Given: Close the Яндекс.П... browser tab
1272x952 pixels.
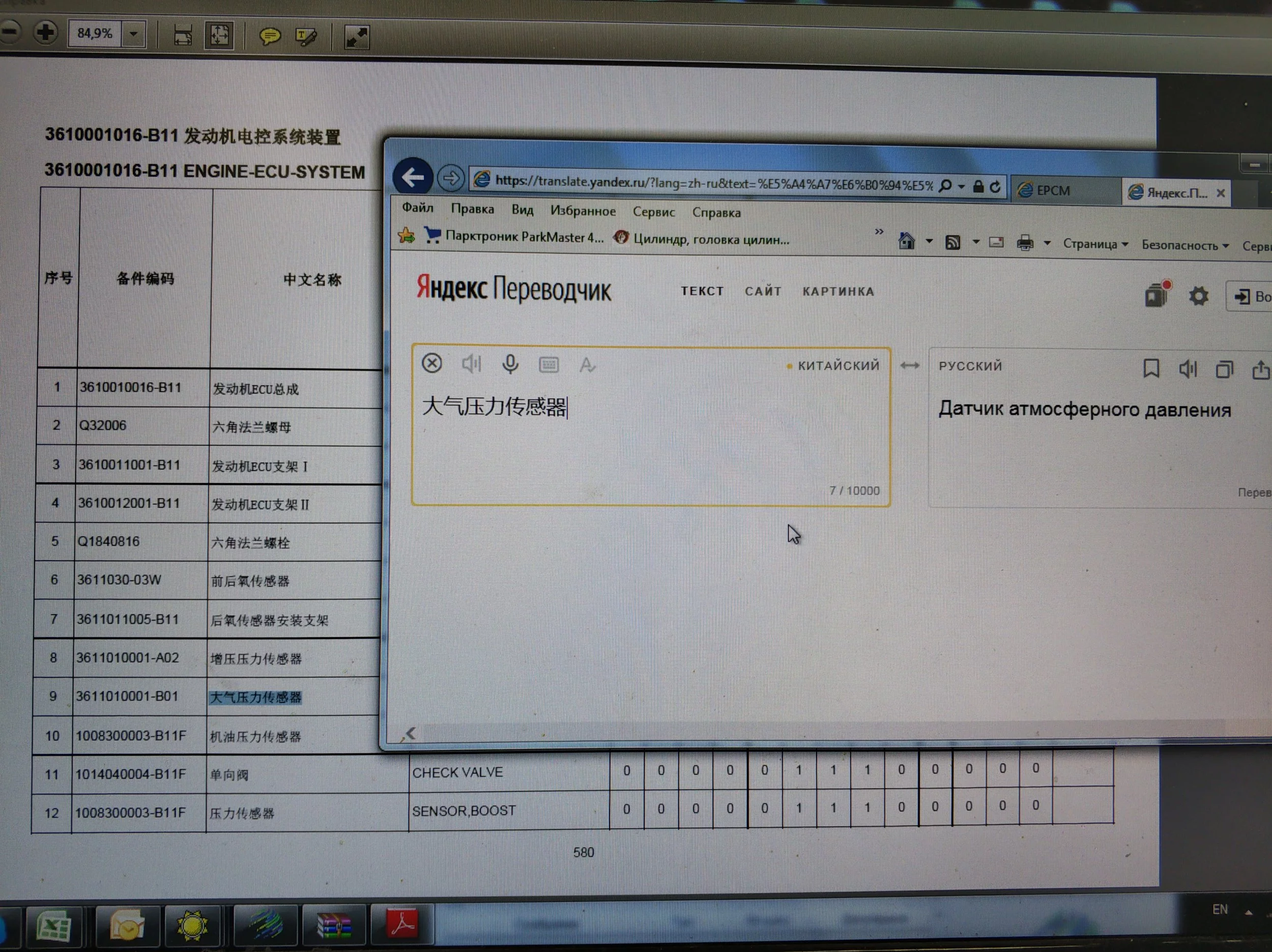Looking at the screenshot, I should 1220,193.
